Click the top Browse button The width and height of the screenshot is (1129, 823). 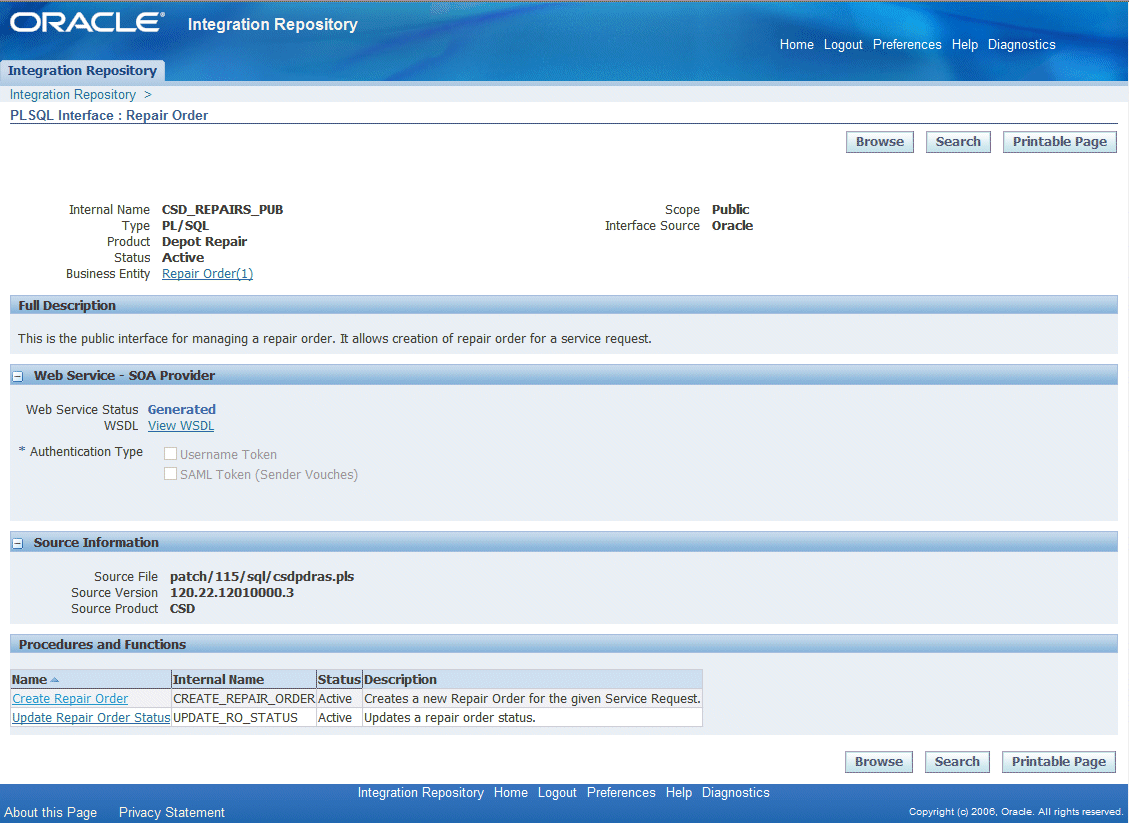(x=880, y=142)
